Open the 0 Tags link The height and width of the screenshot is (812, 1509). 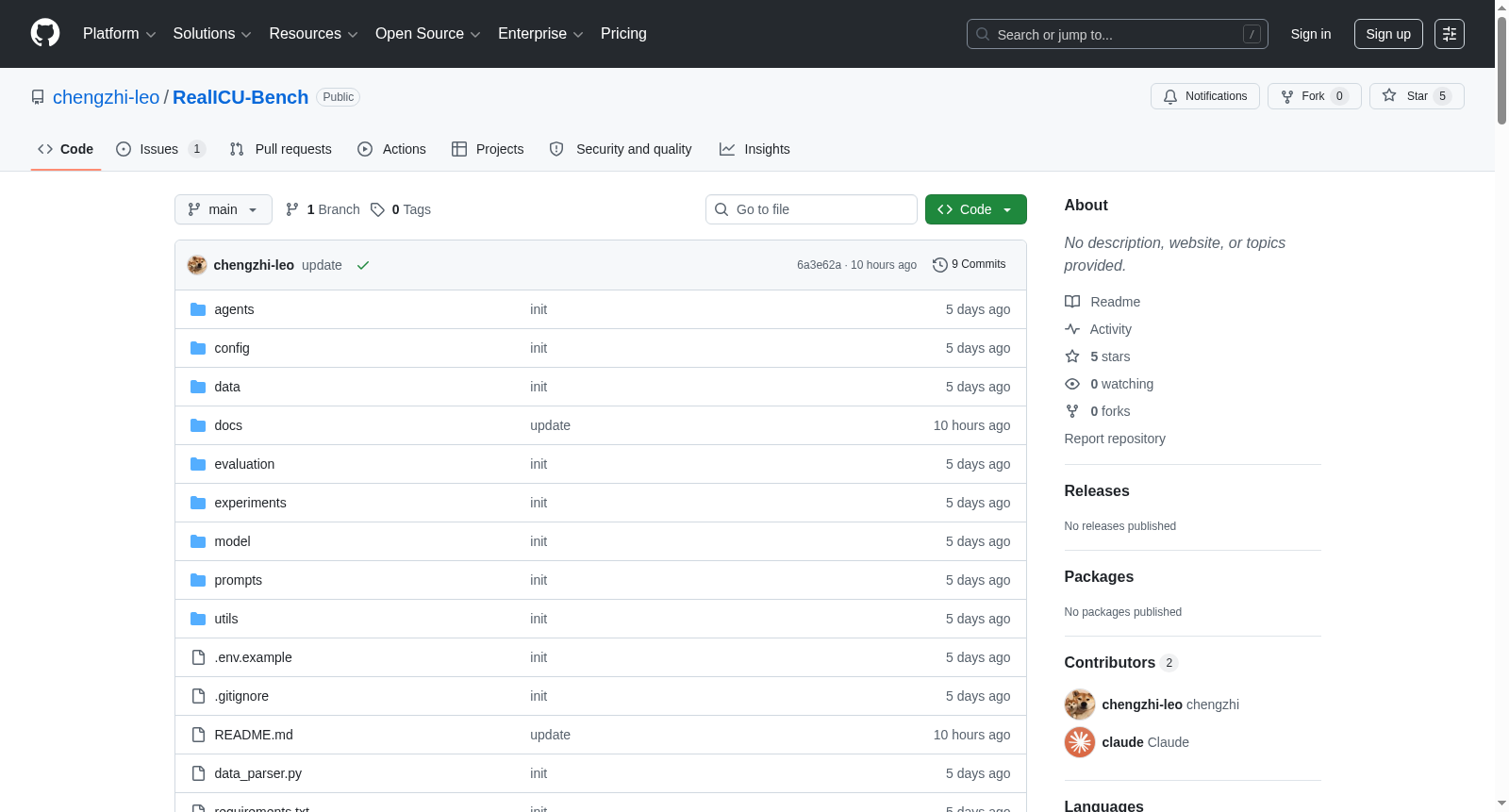[x=401, y=209]
